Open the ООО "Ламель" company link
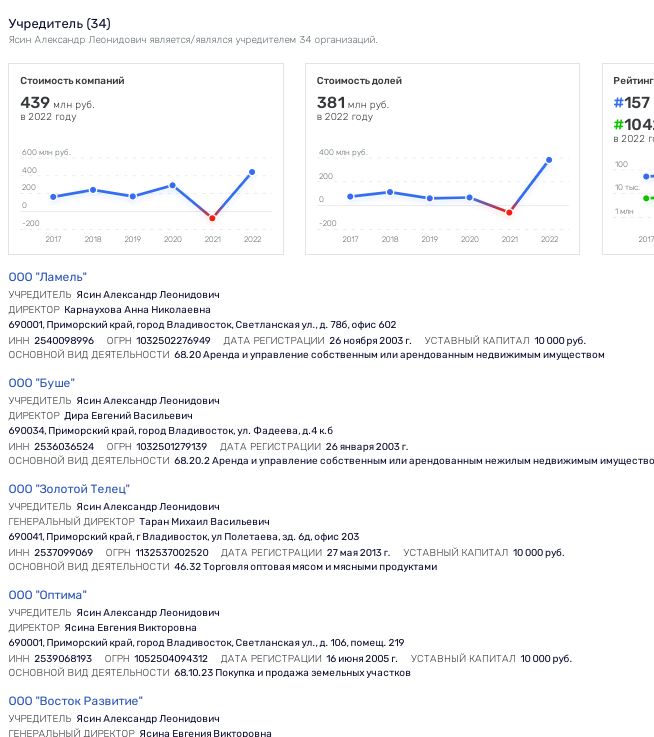 tap(47, 277)
